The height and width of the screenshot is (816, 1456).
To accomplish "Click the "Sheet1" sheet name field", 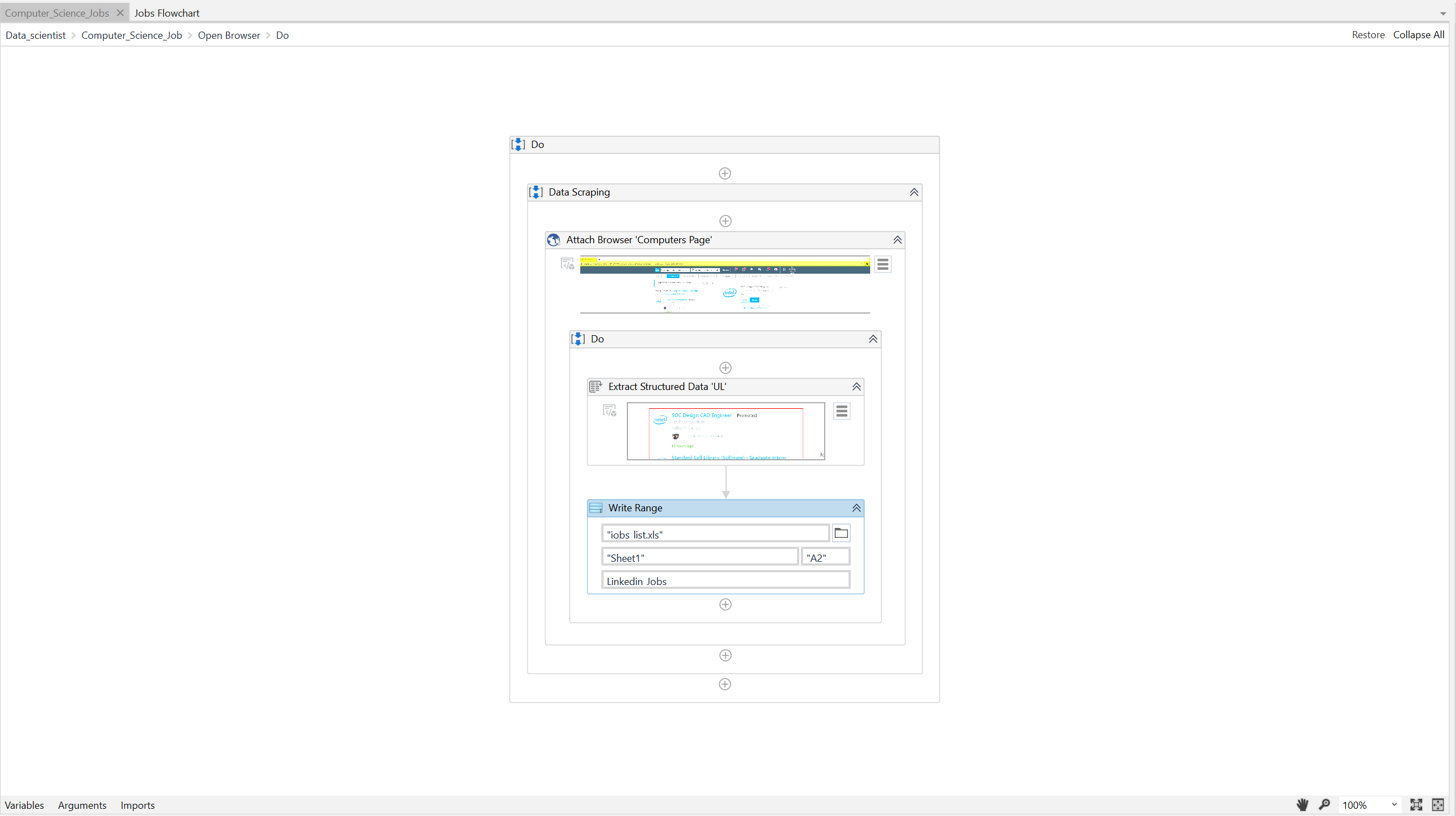I will coord(699,557).
